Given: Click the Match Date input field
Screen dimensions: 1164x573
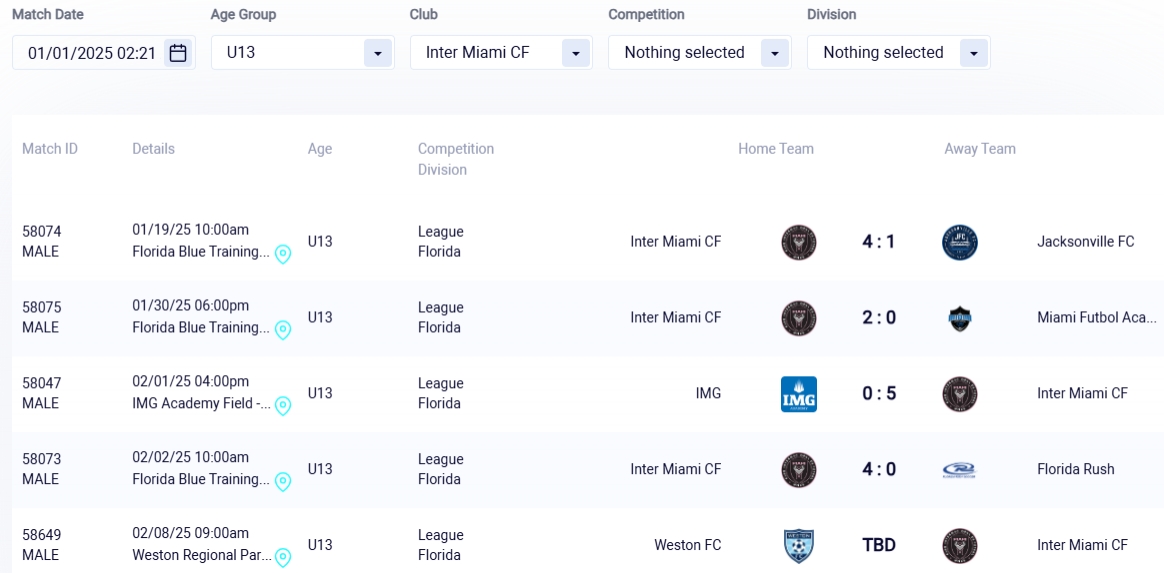Looking at the screenshot, I should point(91,53).
